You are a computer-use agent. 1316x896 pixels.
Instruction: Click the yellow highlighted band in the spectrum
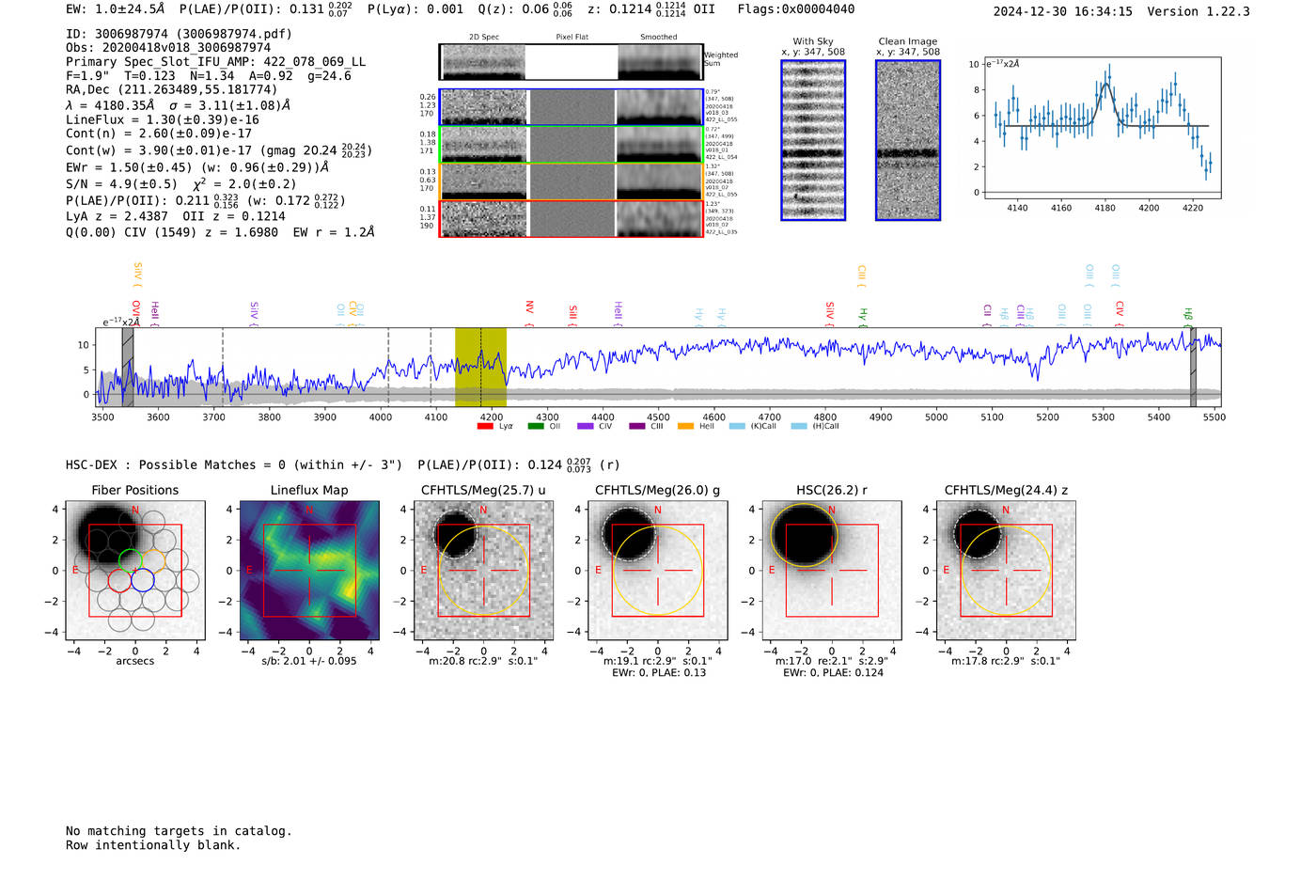pos(480,367)
